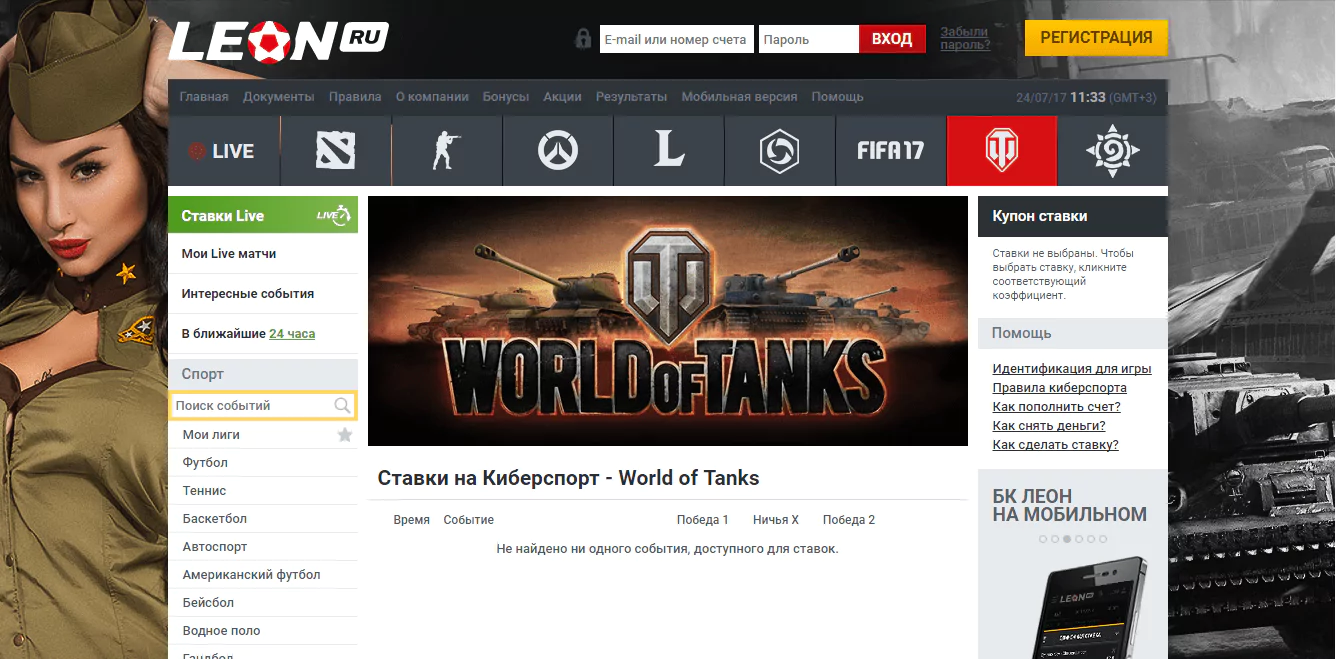Click the Спорт section header in sidebar
The height and width of the screenshot is (659, 1338).
(x=263, y=374)
